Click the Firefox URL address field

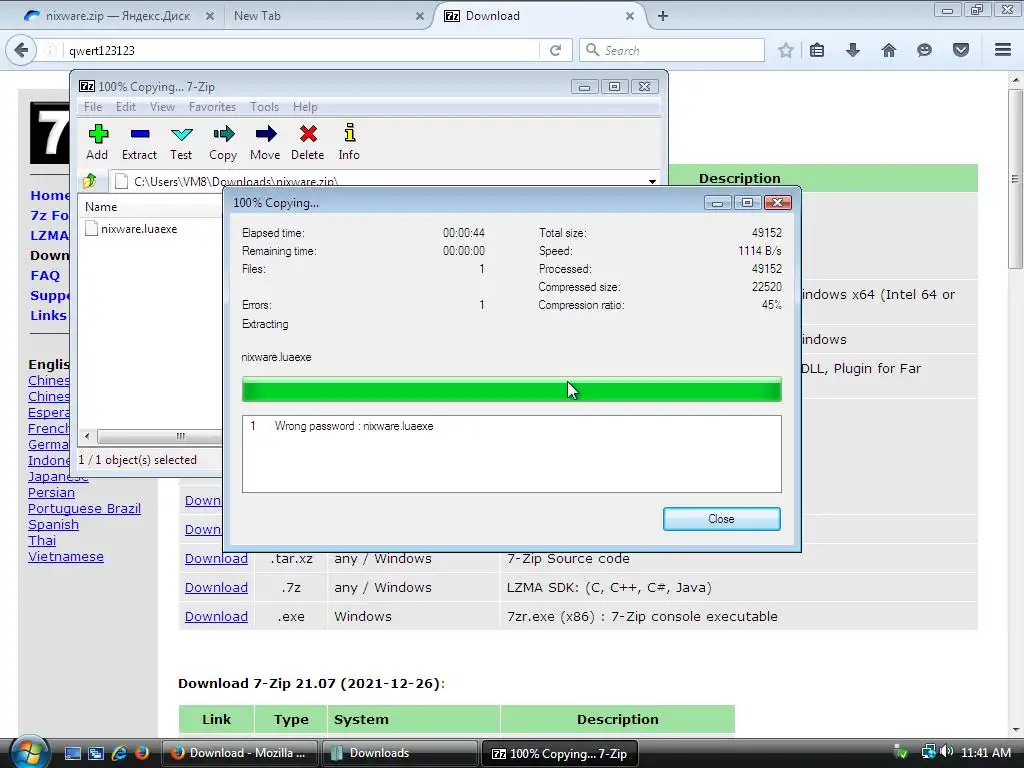pyautogui.click(x=300, y=50)
